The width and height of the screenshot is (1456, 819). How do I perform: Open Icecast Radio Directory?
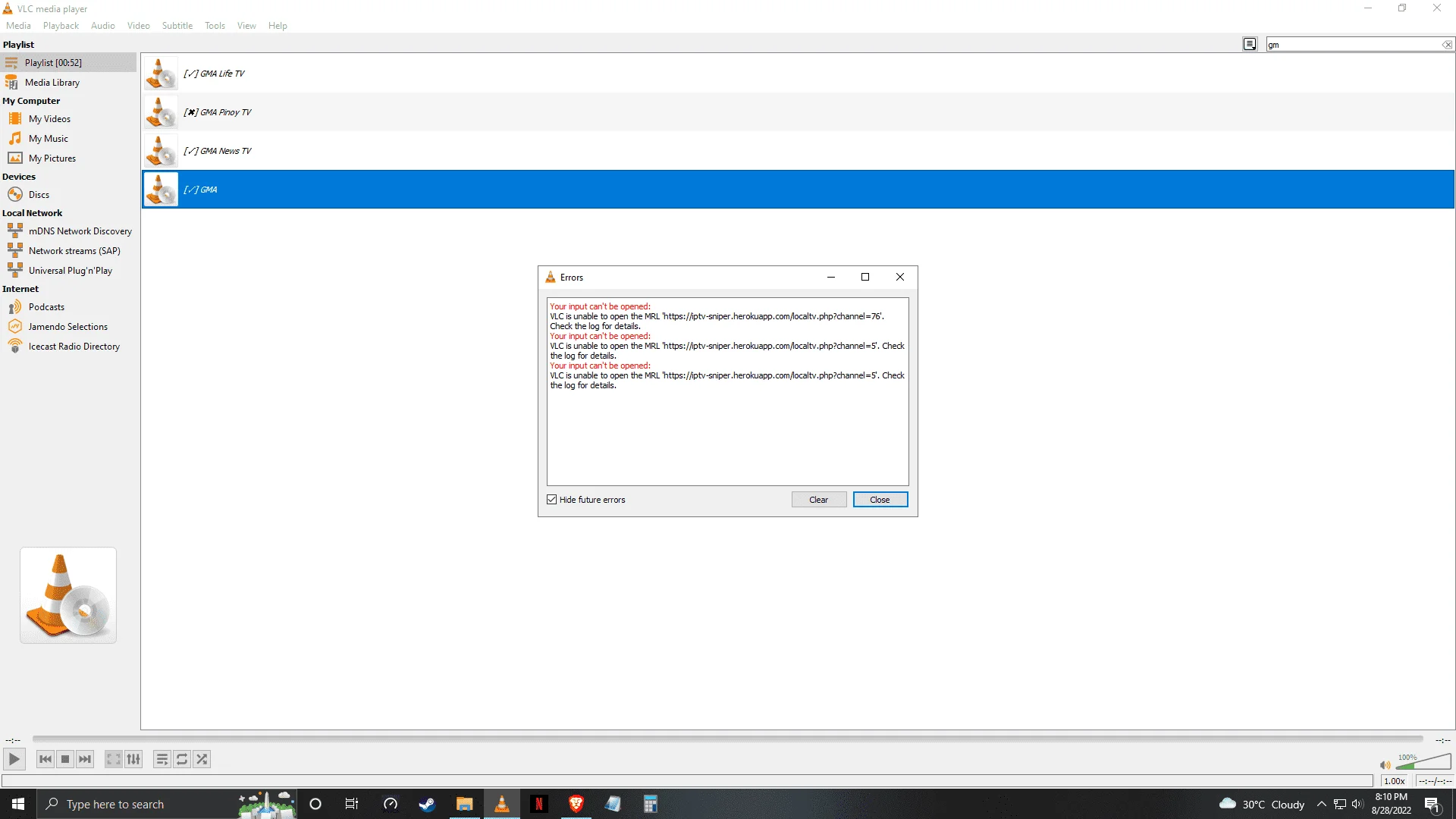(x=68, y=347)
